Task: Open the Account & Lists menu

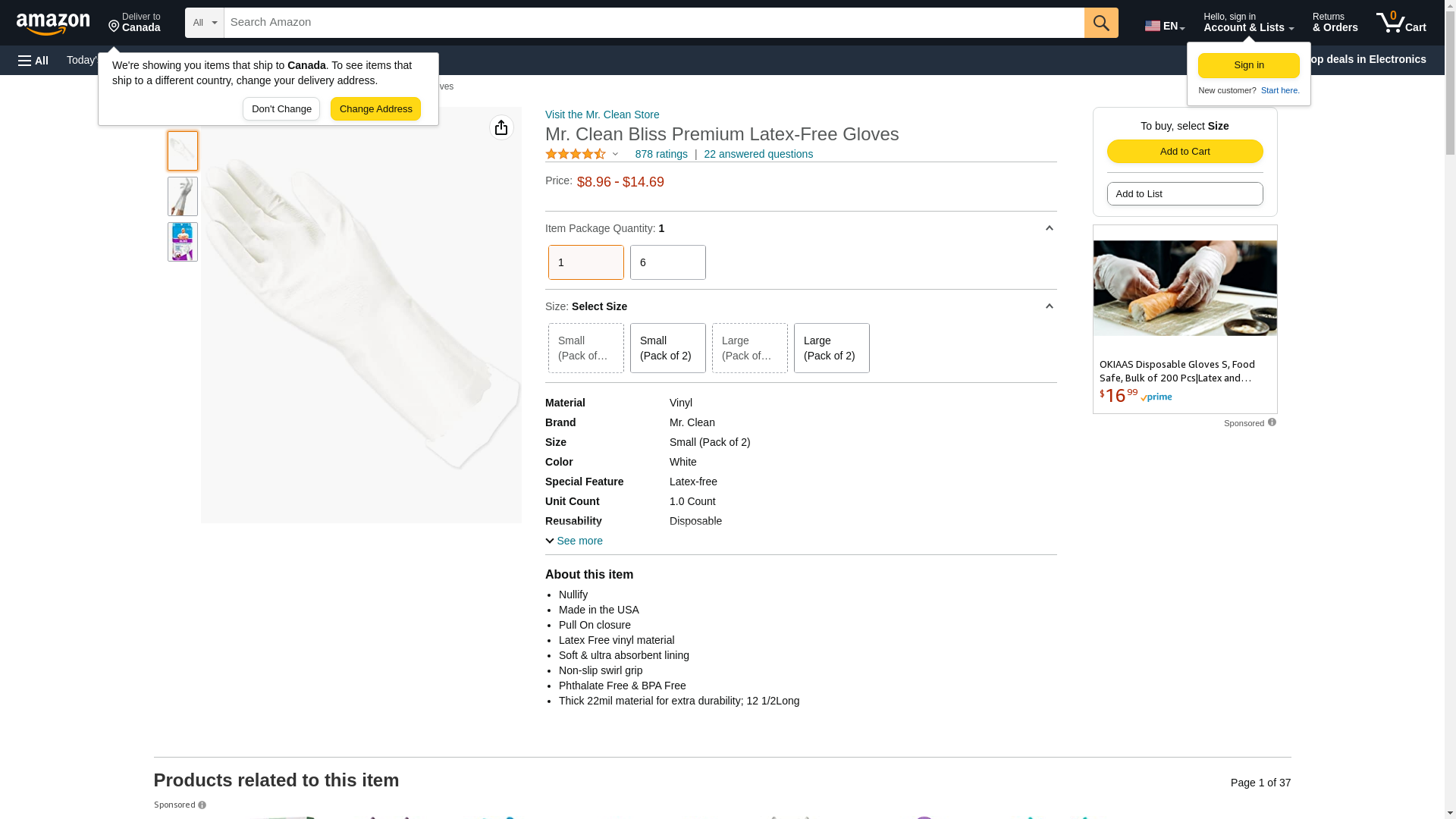Action: pyautogui.click(x=1248, y=23)
